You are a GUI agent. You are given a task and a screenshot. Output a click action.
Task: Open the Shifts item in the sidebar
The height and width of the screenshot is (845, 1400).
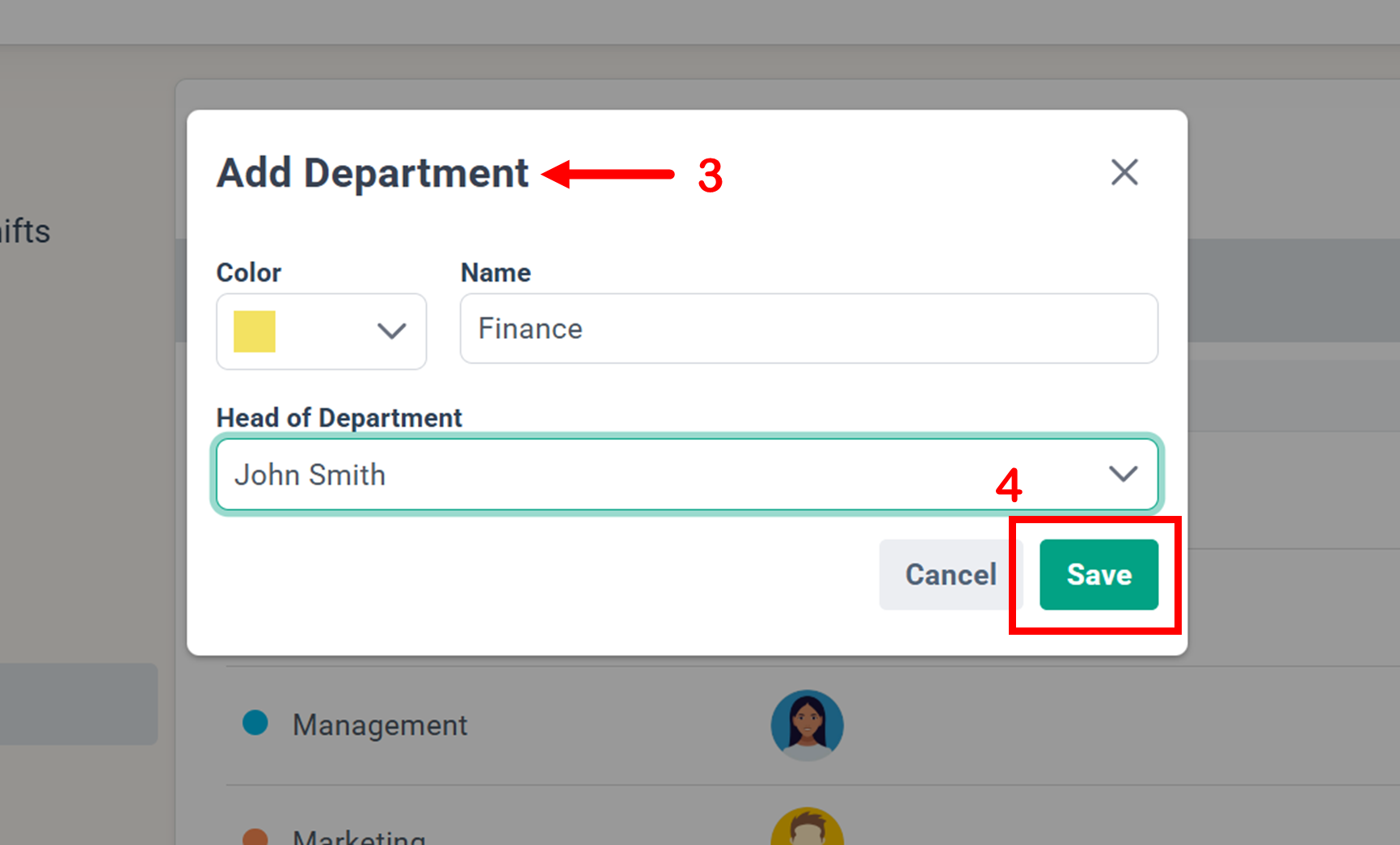pyautogui.click(x=26, y=231)
